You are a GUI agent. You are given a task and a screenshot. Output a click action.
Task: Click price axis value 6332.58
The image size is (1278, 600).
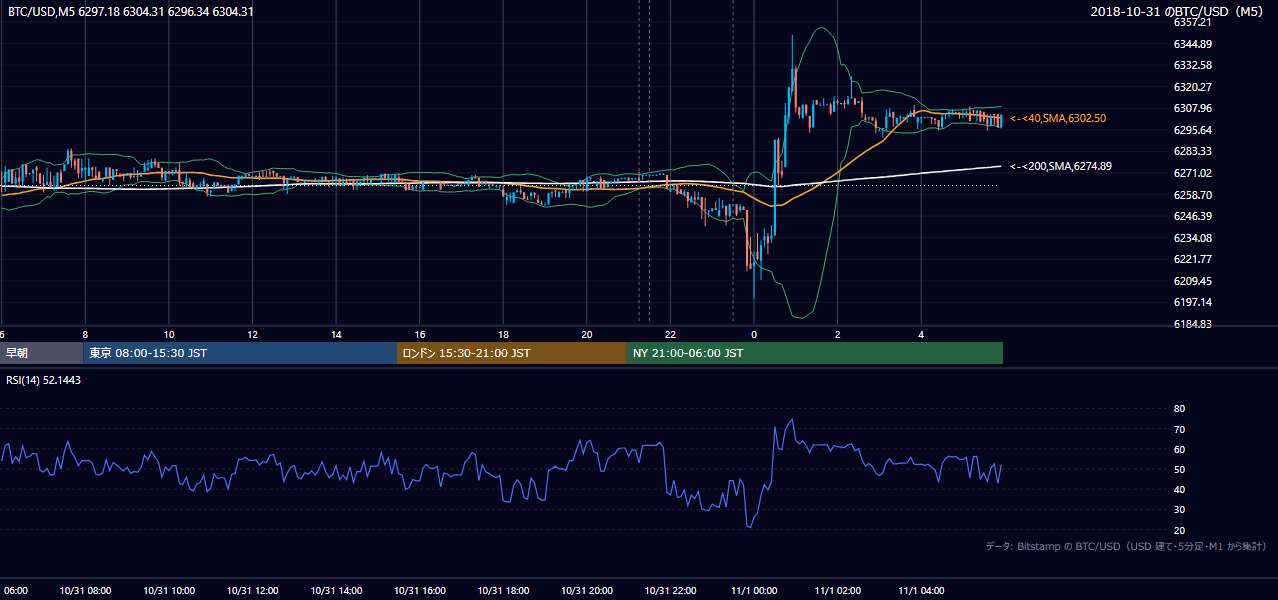[x=1193, y=65]
